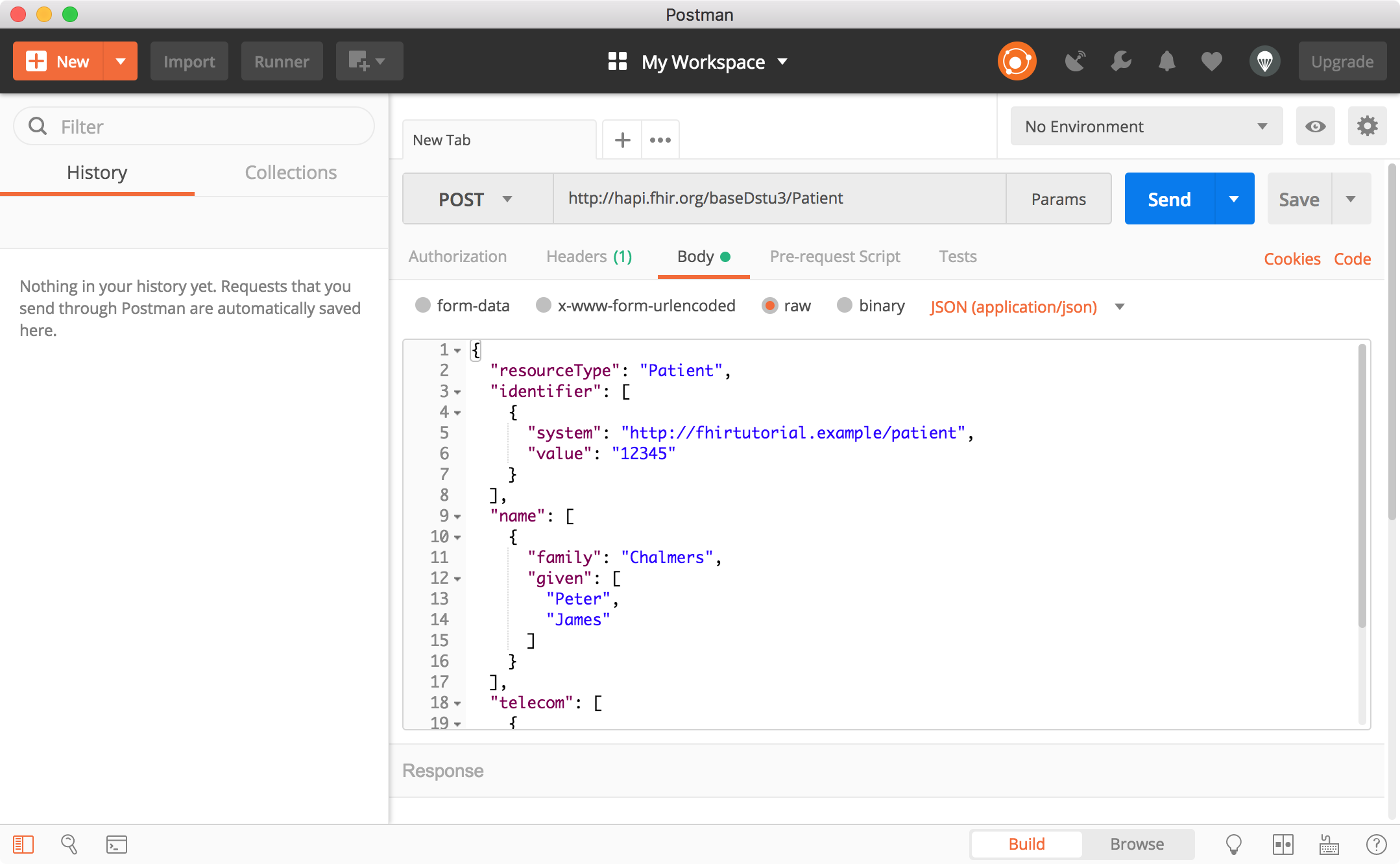Open the notifications bell icon
The width and height of the screenshot is (1400, 864).
tap(1166, 62)
